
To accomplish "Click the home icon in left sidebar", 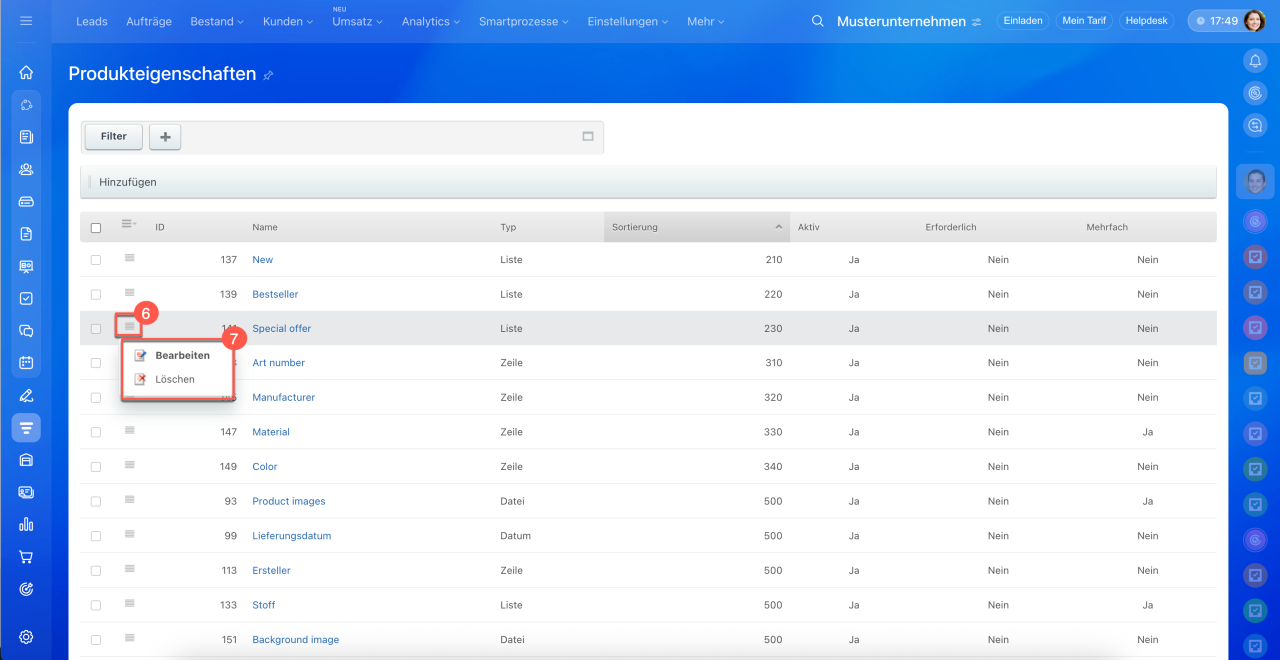I will (26, 72).
